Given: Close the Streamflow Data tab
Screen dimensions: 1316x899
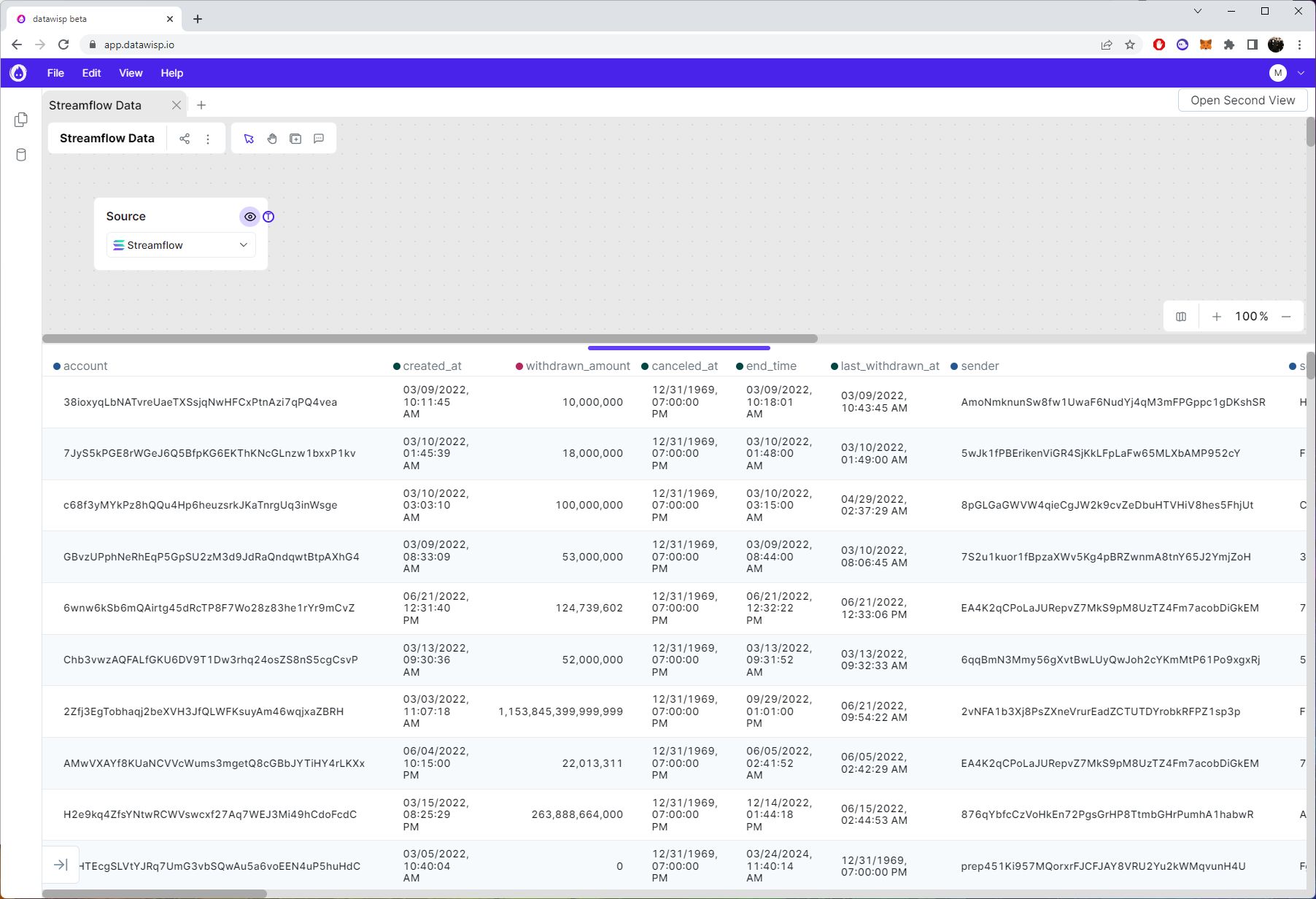Looking at the screenshot, I should click(x=177, y=105).
